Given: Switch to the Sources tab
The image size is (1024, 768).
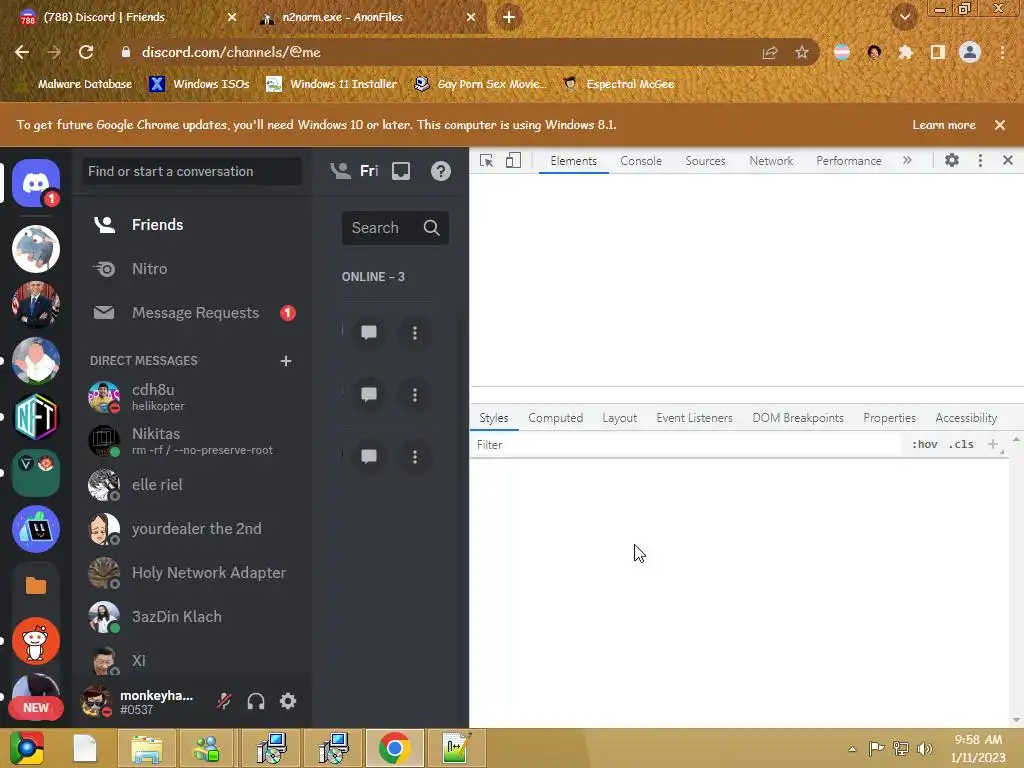Looking at the screenshot, I should (x=705, y=161).
